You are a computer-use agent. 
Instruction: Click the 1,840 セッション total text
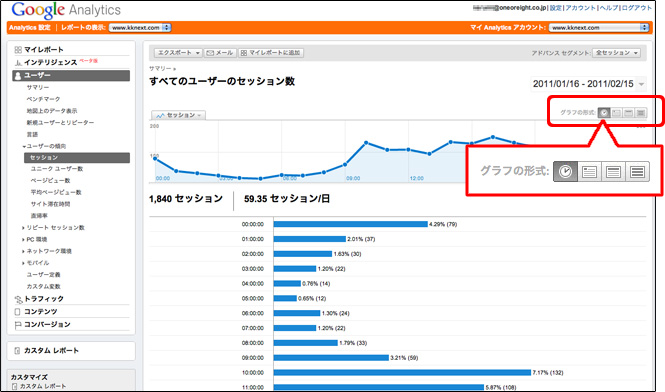point(186,199)
